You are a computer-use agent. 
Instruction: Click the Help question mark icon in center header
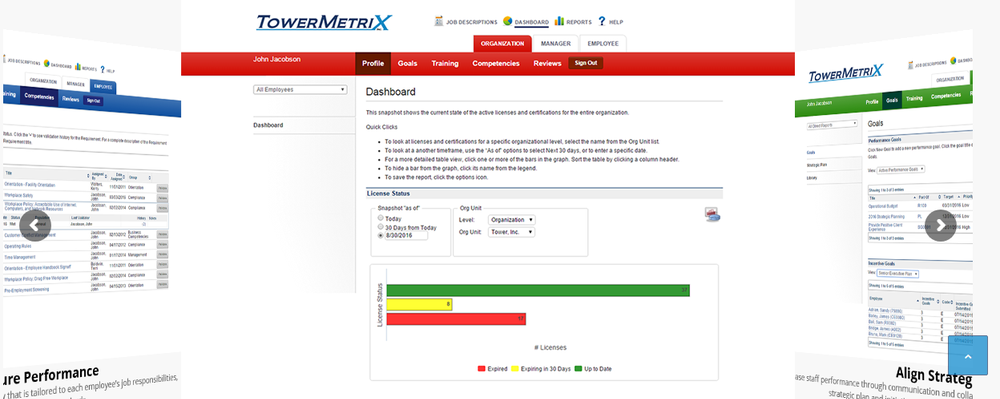click(601, 21)
